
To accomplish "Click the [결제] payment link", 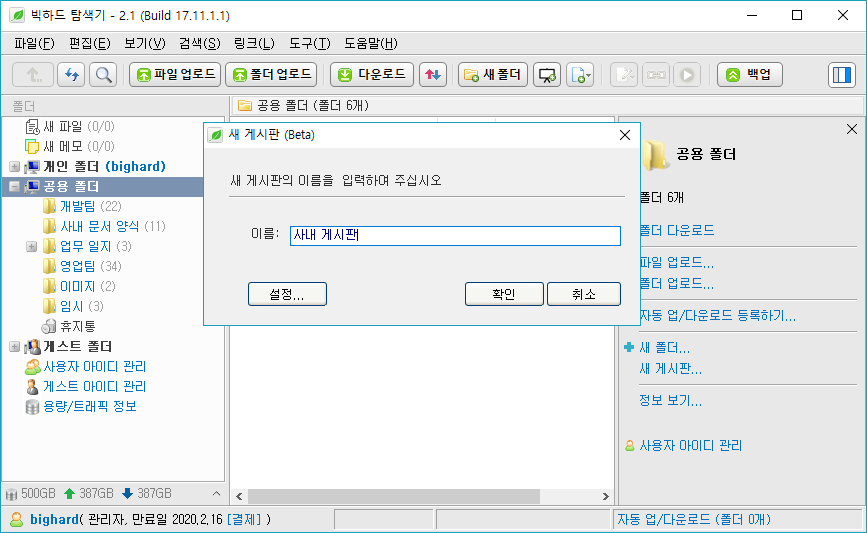I will pyautogui.click(x=244, y=520).
